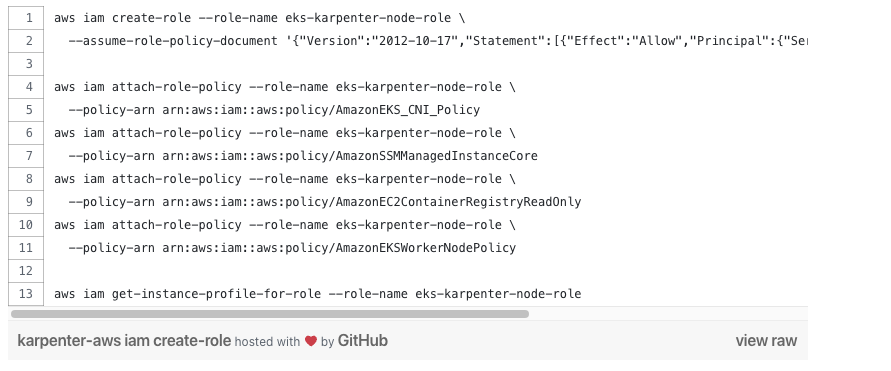This screenshot has height=371, width=891.
Task: Select line number 5
Action: [x=26, y=110]
